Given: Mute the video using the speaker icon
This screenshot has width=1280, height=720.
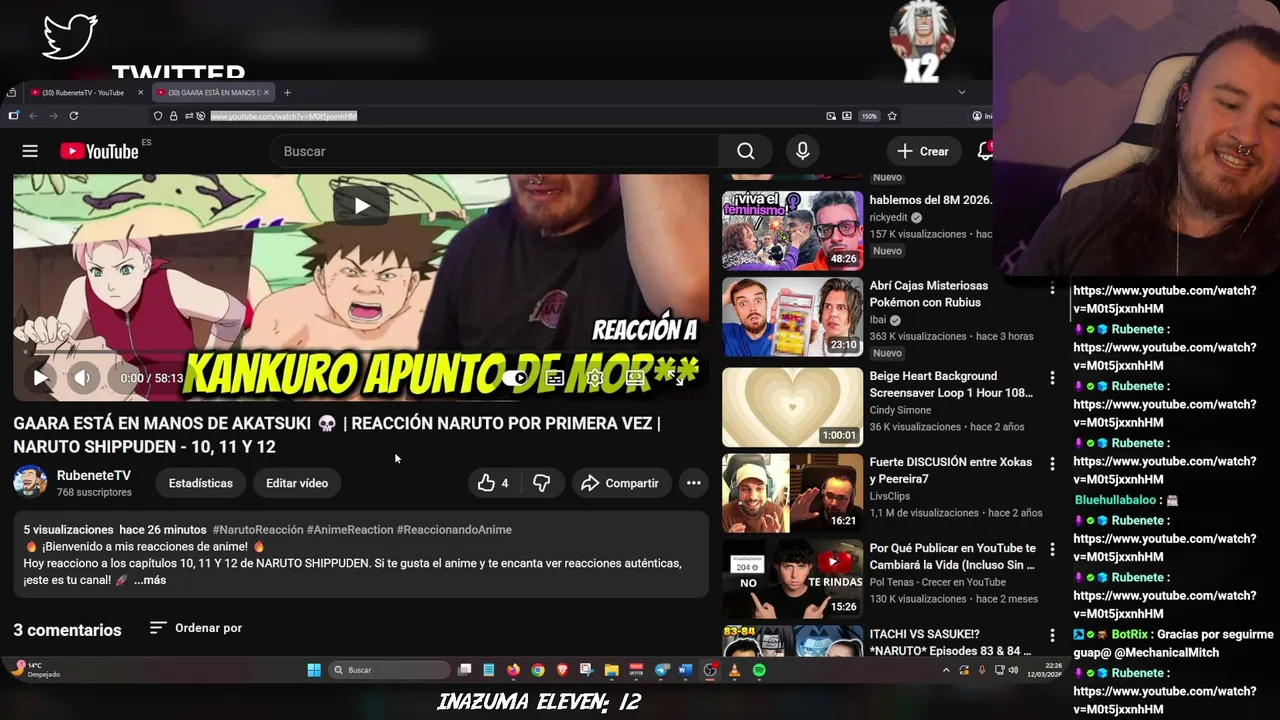Looking at the screenshot, I should pyautogui.click(x=83, y=378).
